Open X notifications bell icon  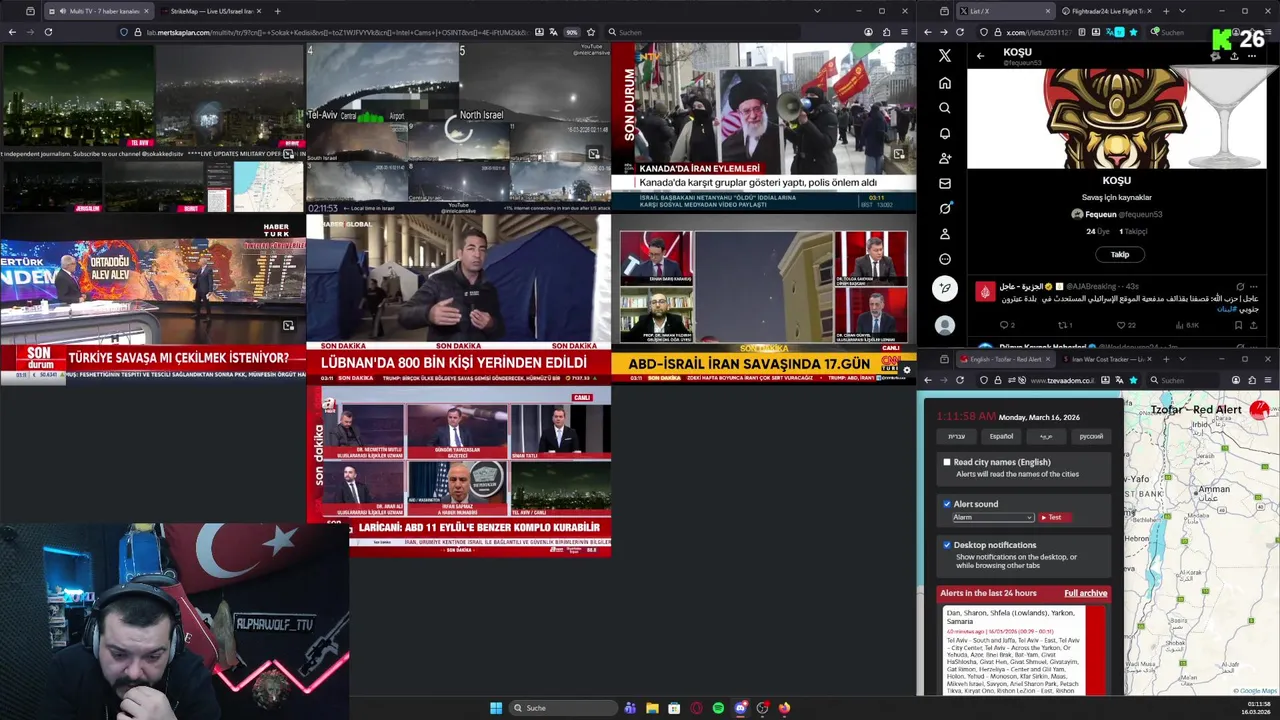pos(945,133)
